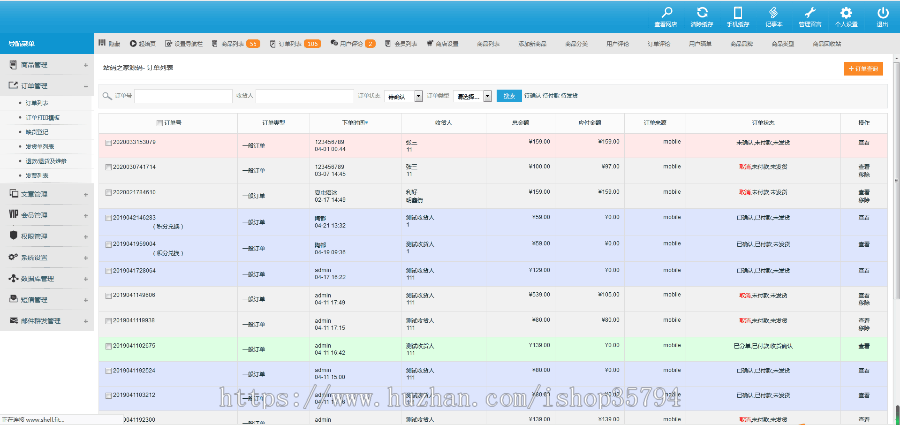Screen dimensions: 900x425
Task: Click the 短信管理 sidebar icon
Action: 13,300
